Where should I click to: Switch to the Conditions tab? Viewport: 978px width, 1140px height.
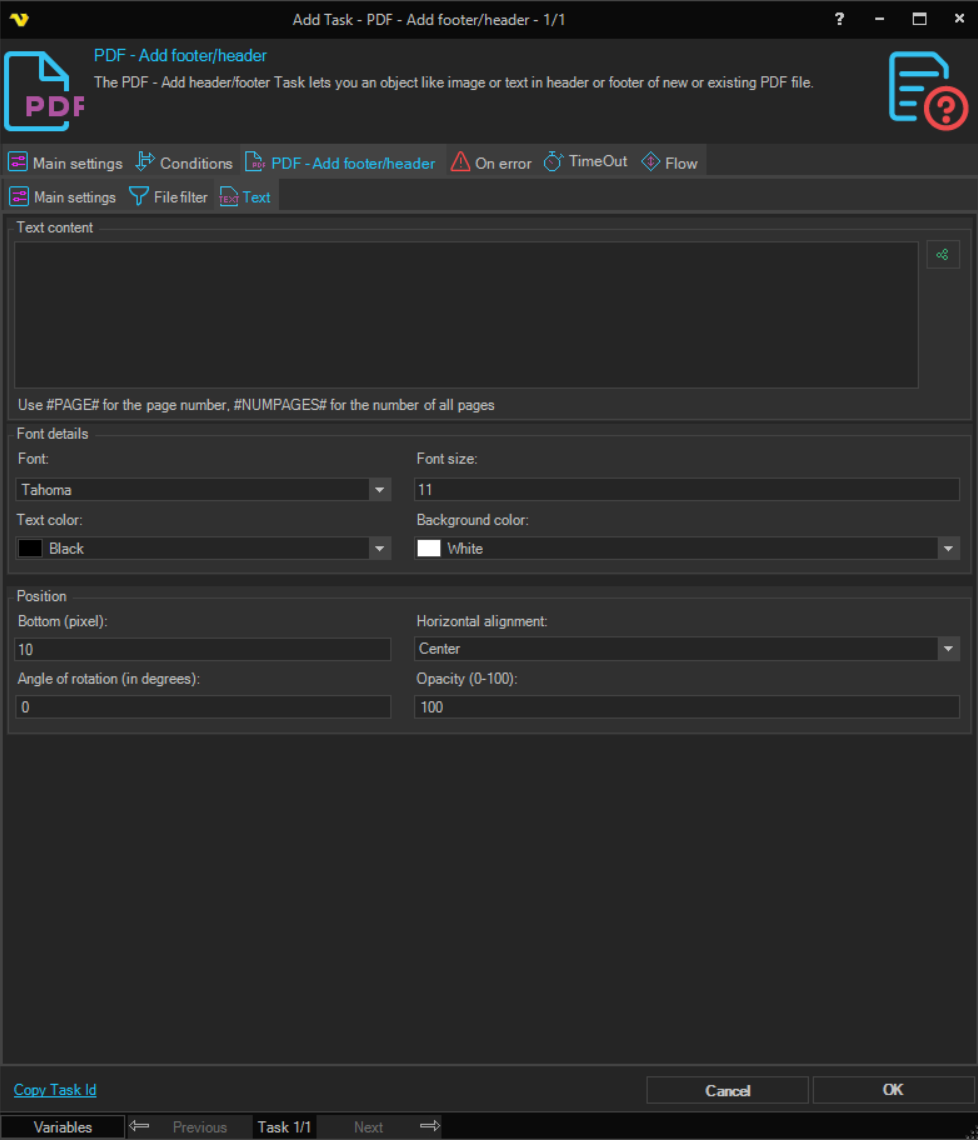click(x=185, y=163)
